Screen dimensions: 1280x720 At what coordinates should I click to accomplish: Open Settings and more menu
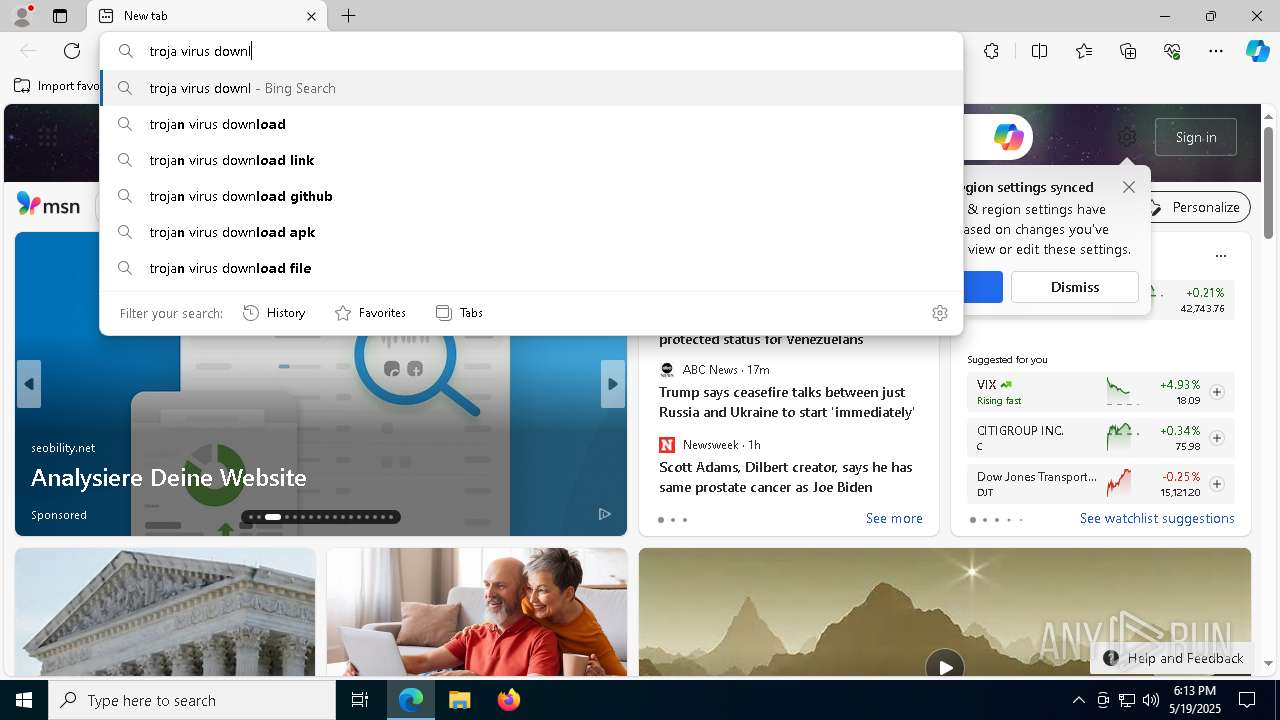(1216, 51)
